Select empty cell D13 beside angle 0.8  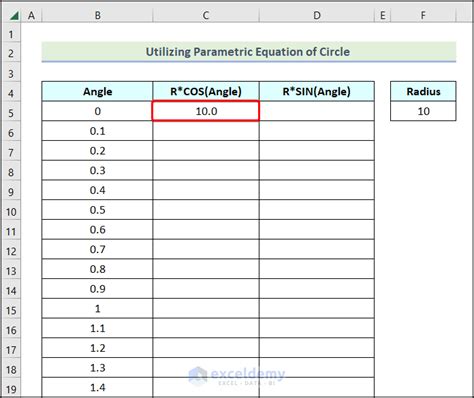[317, 269]
